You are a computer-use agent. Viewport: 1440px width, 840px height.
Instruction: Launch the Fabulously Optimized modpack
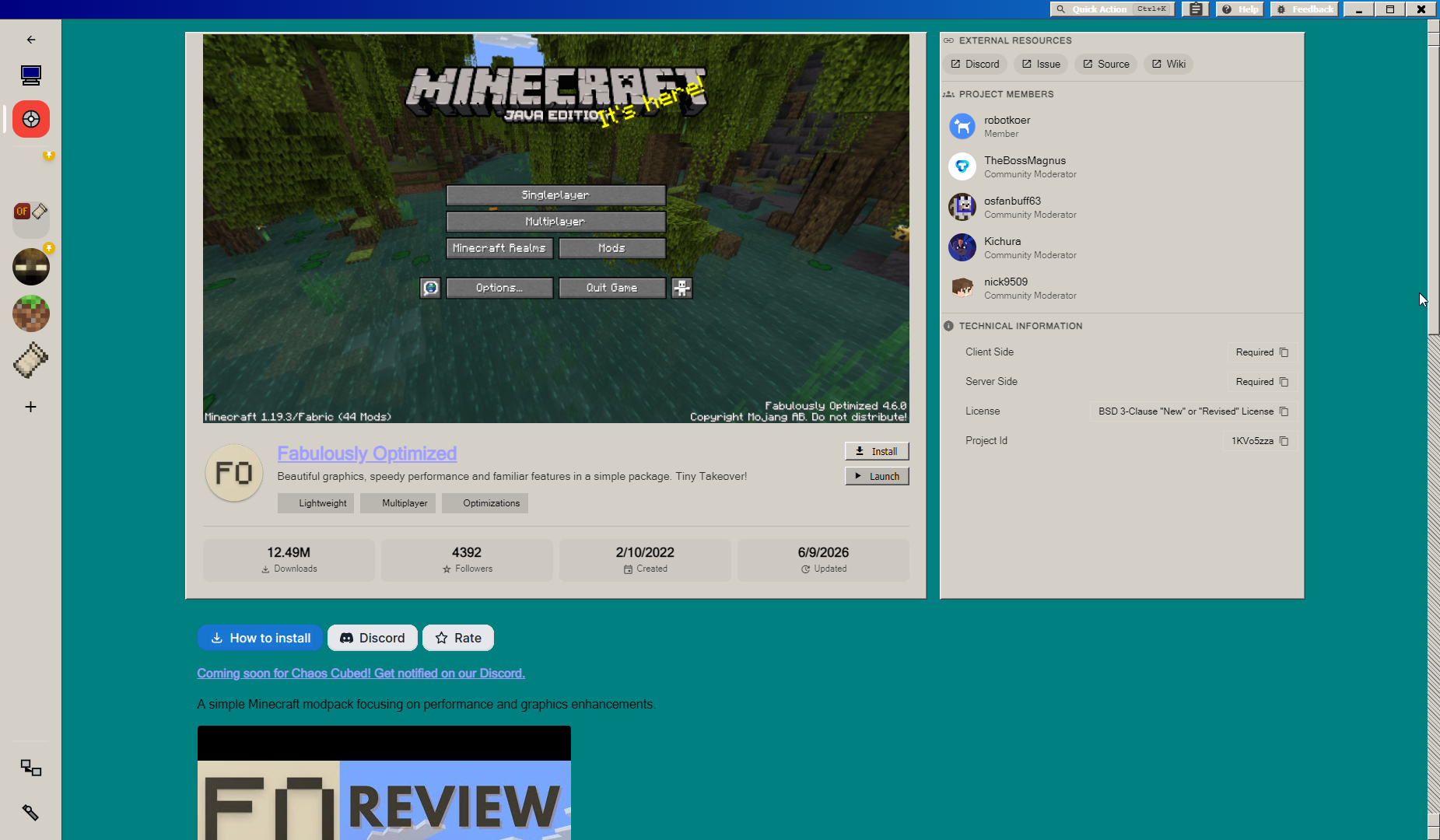(x=877, y=476)
